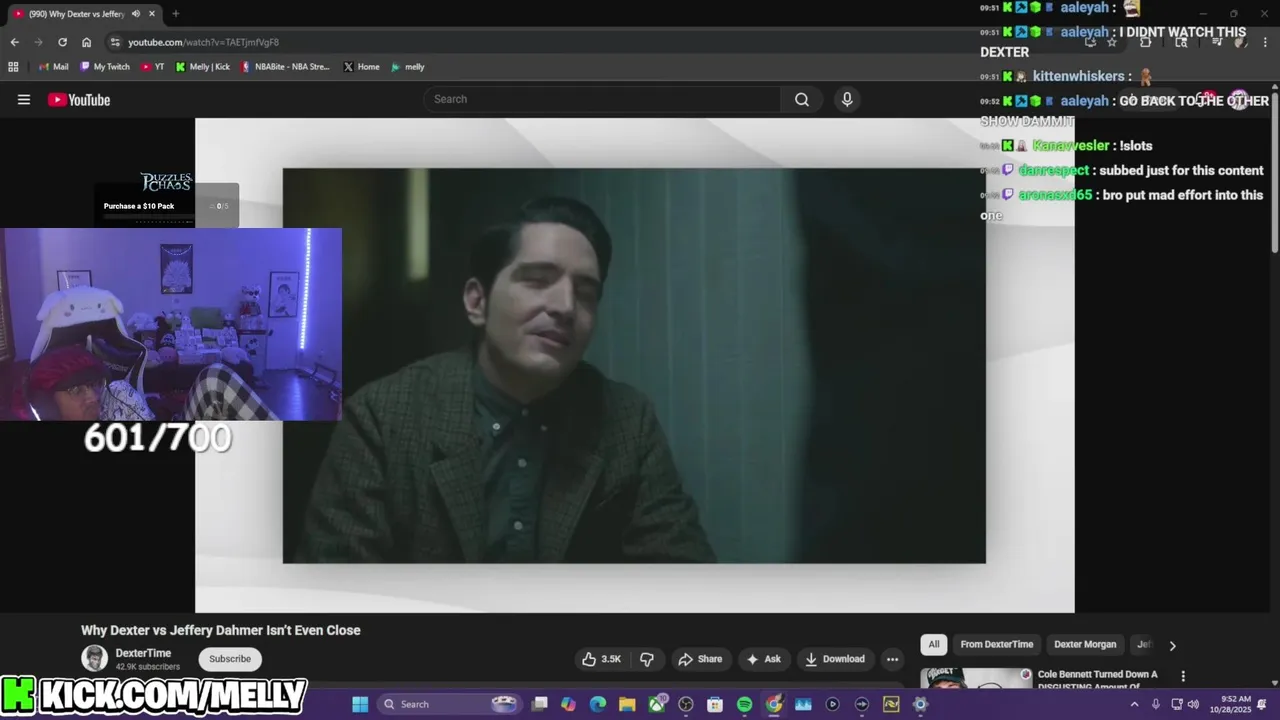The image size is (1280, 720).
Task: Open the X Home bookmark
Action: [361, 67]
